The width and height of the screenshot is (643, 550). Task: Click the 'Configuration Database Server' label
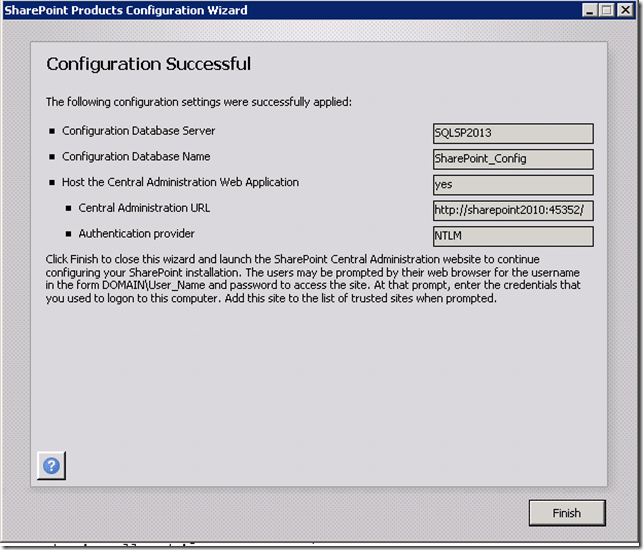tap(138, 131)
